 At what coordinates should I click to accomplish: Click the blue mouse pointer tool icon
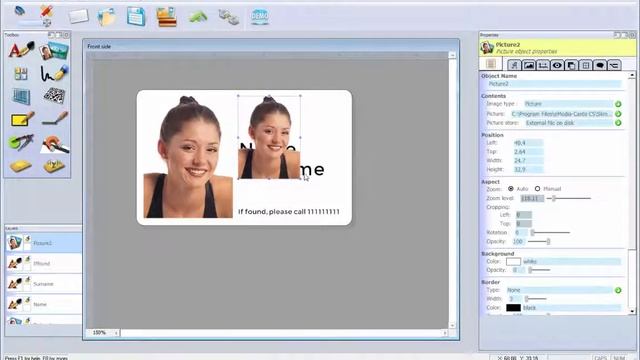point(20,11)
